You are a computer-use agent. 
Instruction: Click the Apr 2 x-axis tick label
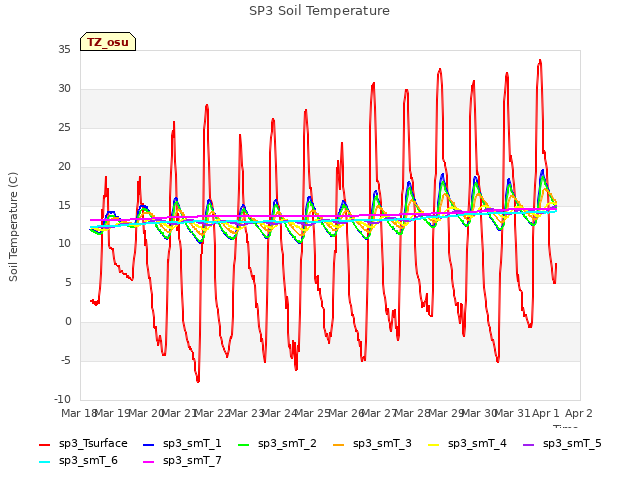tap(578, 413)
